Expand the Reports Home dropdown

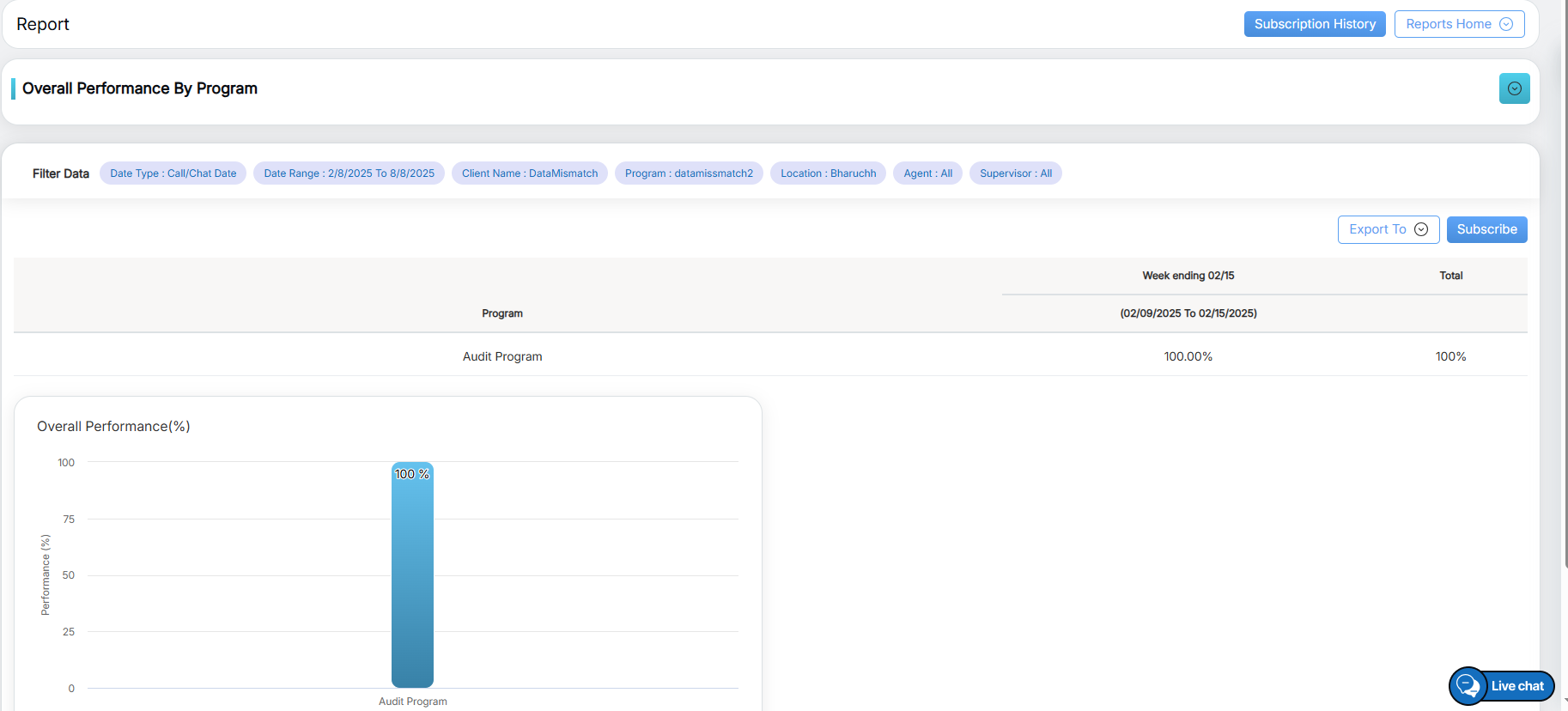coord(1458,24)
